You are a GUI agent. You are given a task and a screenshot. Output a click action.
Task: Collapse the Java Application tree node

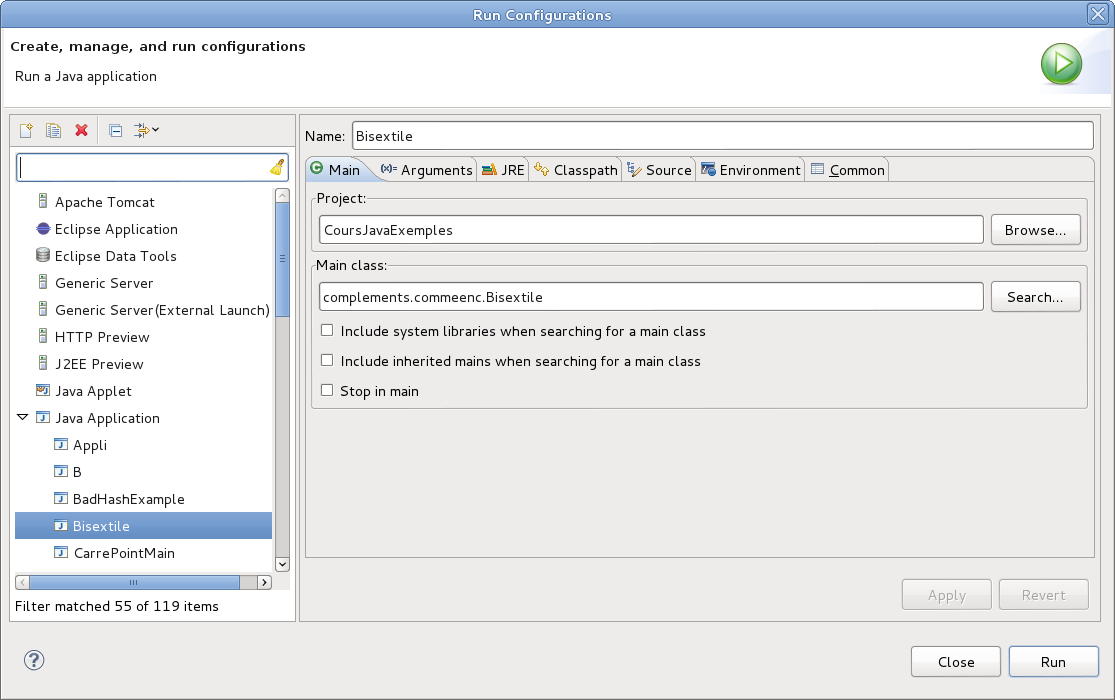23,418
